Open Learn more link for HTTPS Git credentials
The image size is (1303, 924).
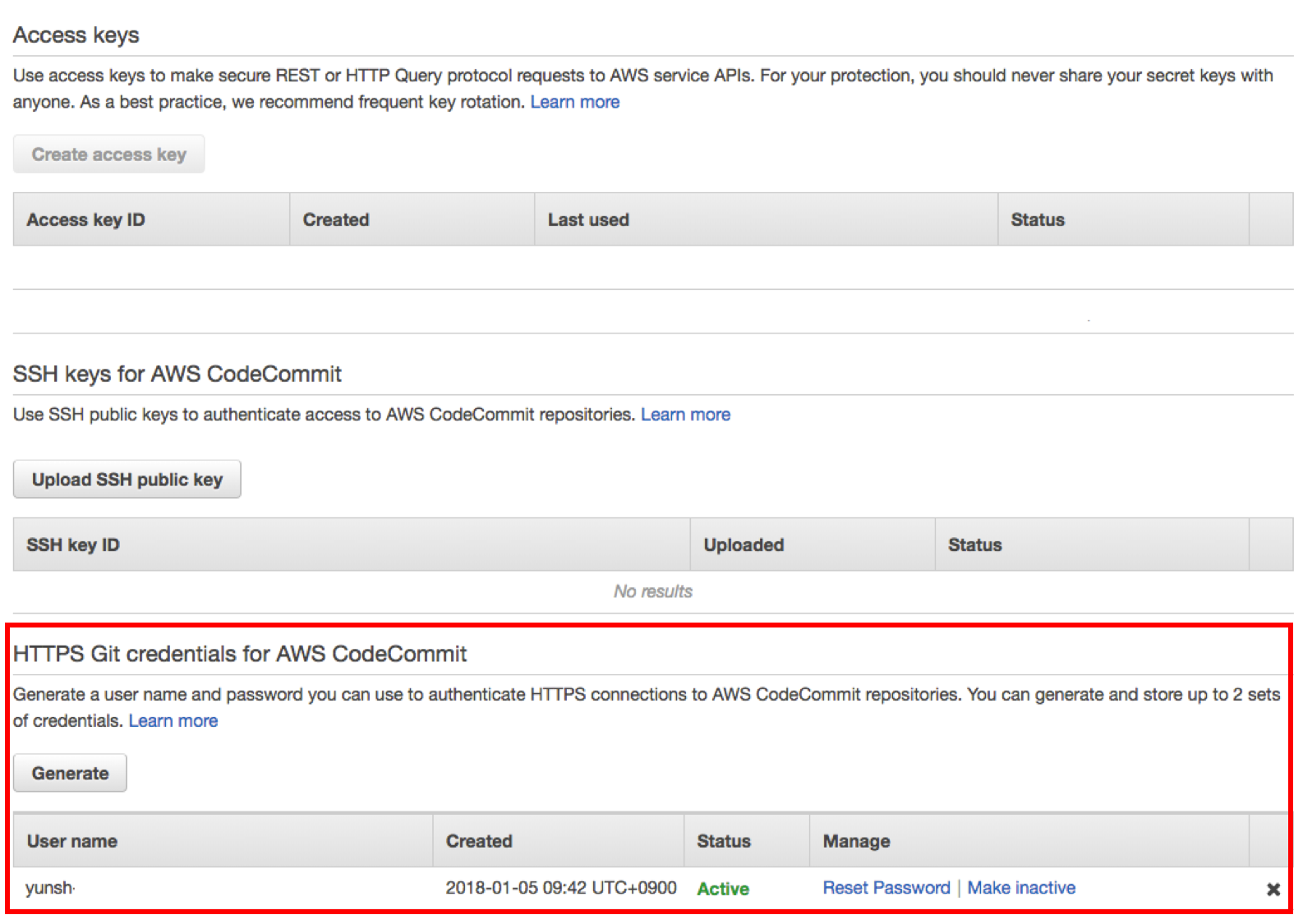tap(173, 721)
